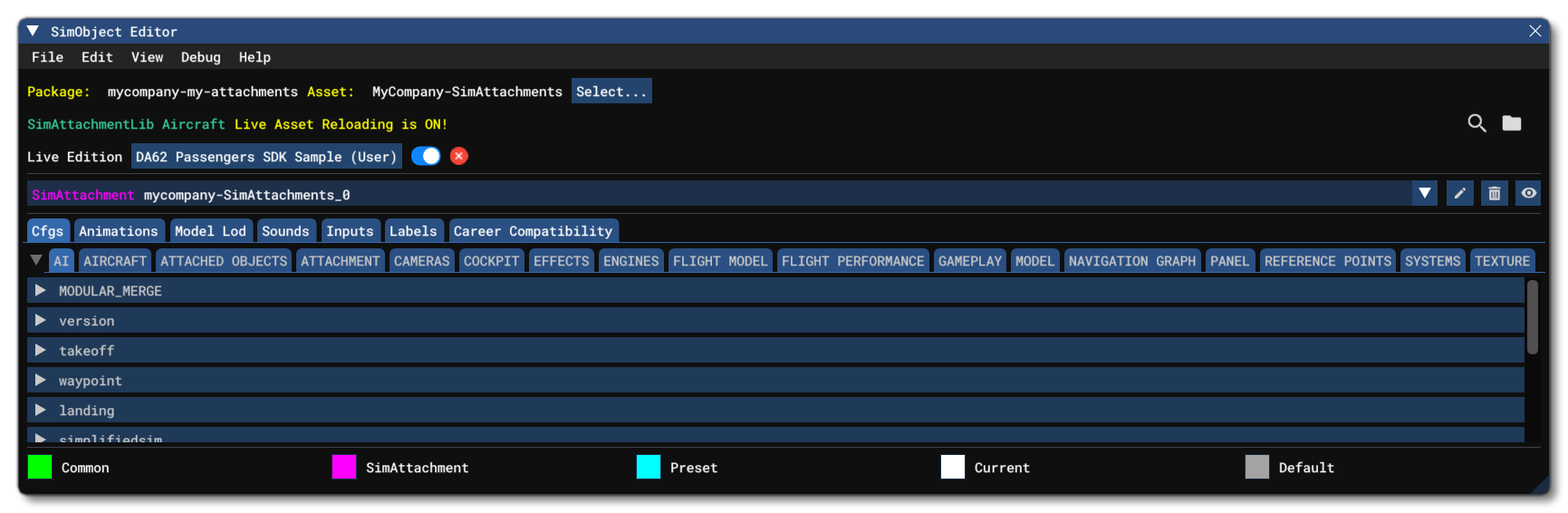The image size is (1568, 513).
Task: Click the red X Live Edition icon
Action: point(459,156)
